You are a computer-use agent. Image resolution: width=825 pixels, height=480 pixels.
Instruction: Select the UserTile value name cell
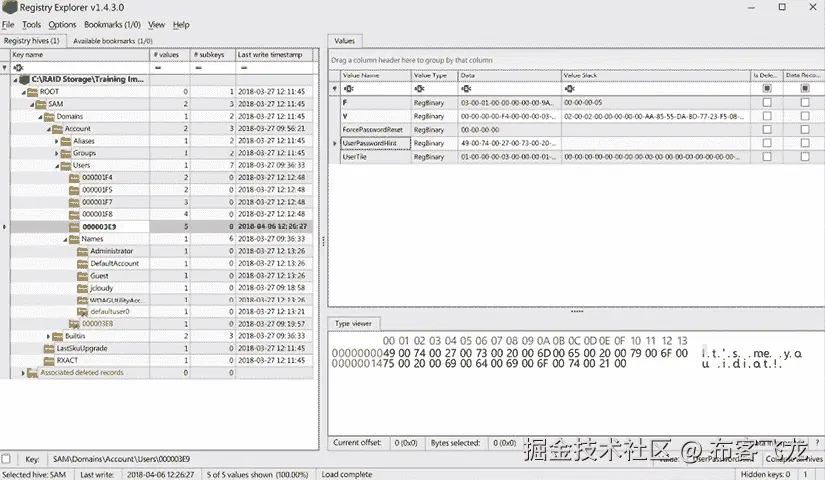(376, 157)
